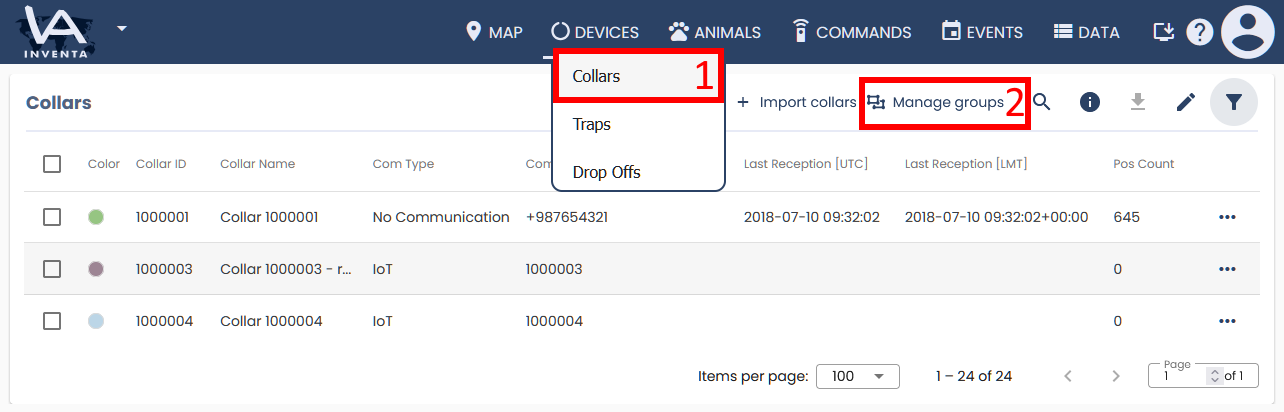The height and width of the screenshot is (412, 1284).
Task: Expand the Items per page dropdown
Action: click(858, 376)
